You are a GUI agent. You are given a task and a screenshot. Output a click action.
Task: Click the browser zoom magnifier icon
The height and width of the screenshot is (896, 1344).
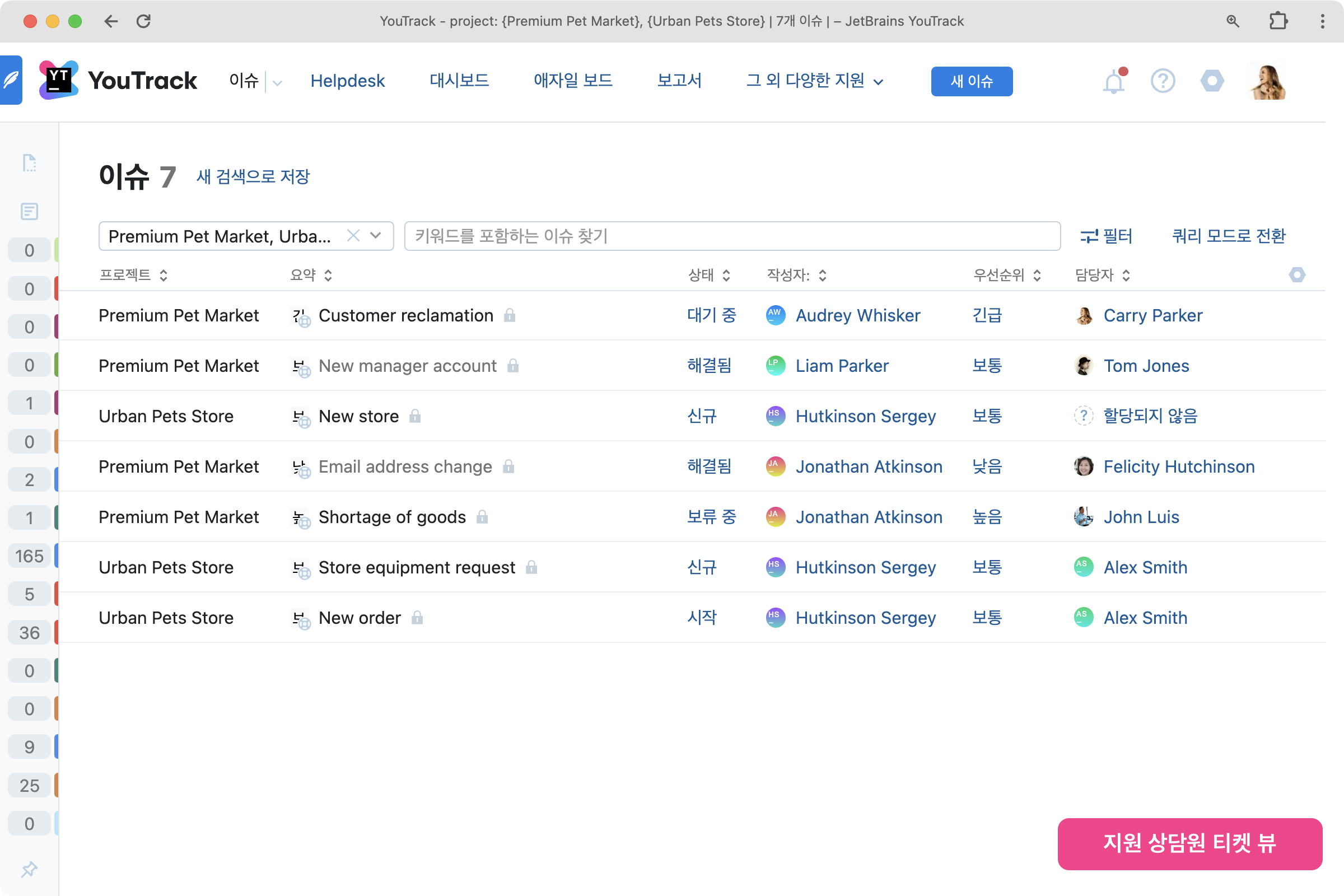pyautogui.click(x=1233, y=21)
